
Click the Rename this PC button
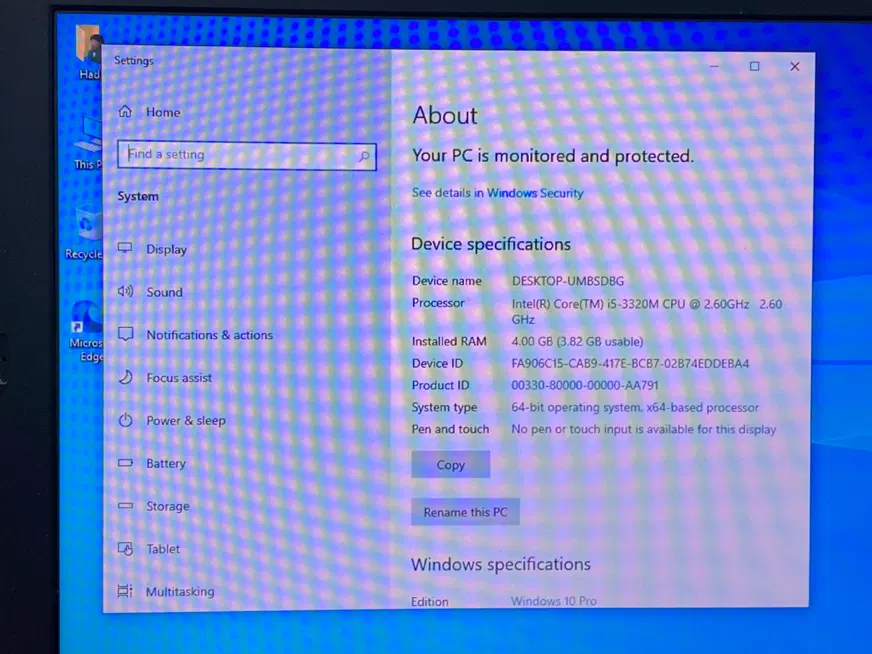tap(465, 512)
